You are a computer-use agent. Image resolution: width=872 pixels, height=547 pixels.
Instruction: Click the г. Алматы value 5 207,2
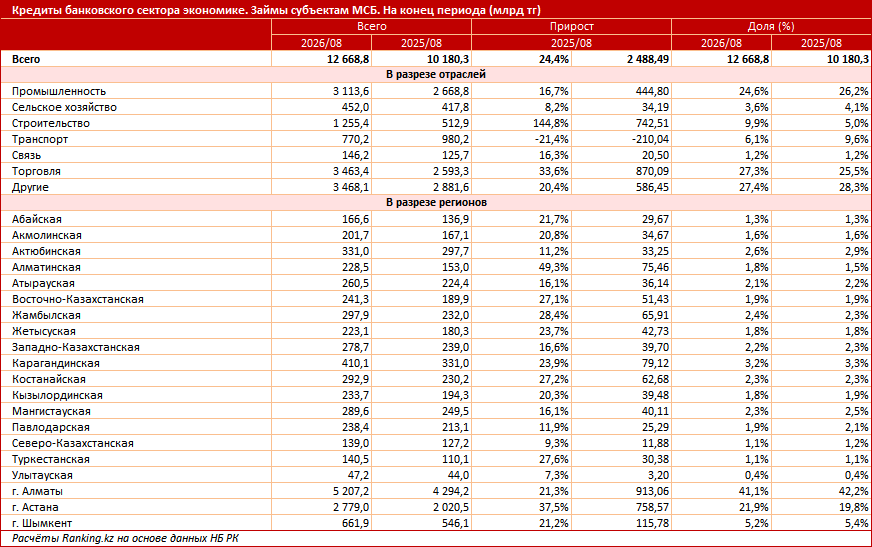[351, 491]
